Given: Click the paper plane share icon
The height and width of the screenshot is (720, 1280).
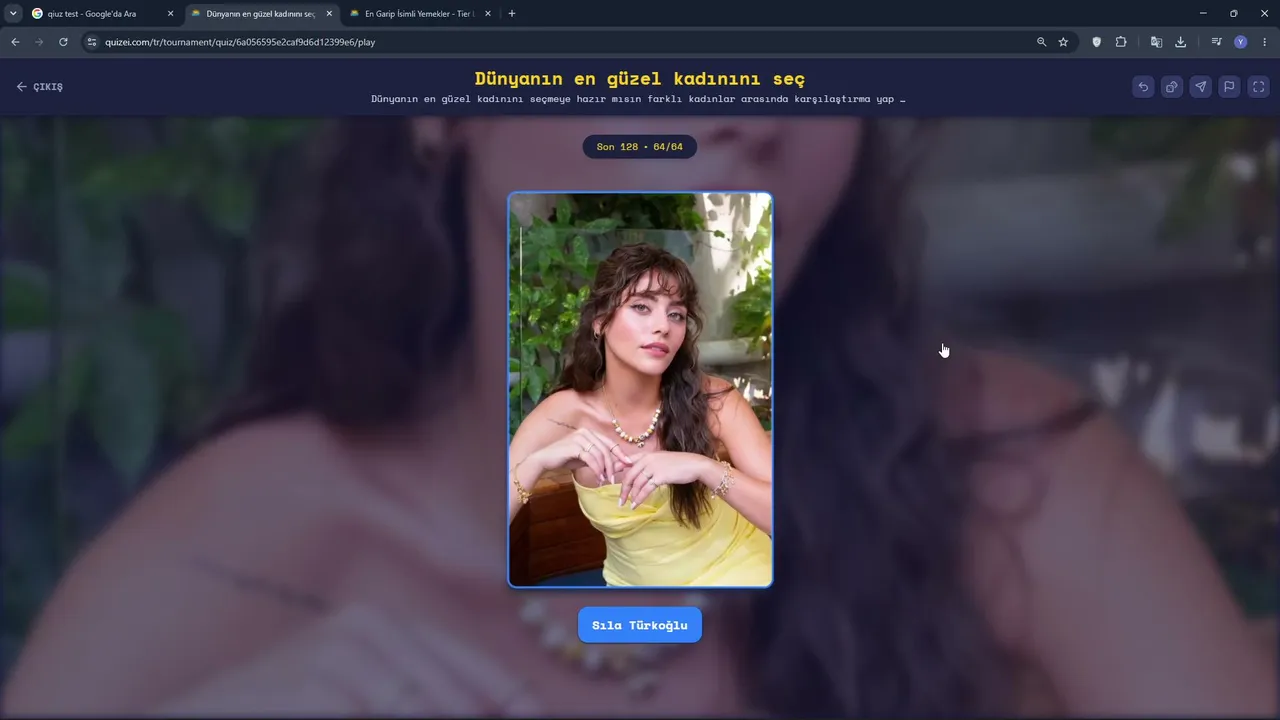Looking at the screenshot, I should [1201, 87].
